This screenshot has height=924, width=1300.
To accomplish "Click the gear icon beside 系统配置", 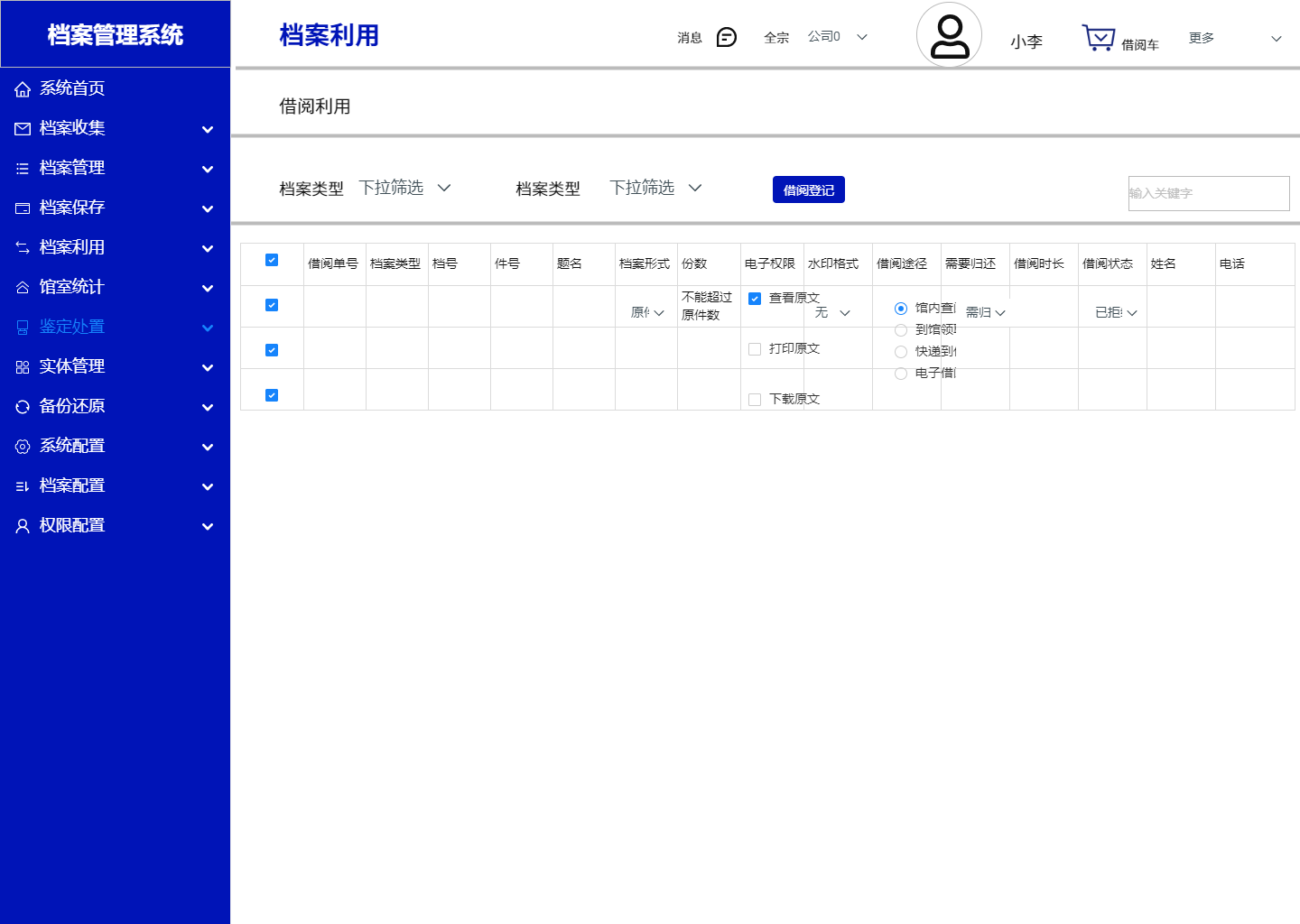I will pyautogui.click(x=23, y=447).
